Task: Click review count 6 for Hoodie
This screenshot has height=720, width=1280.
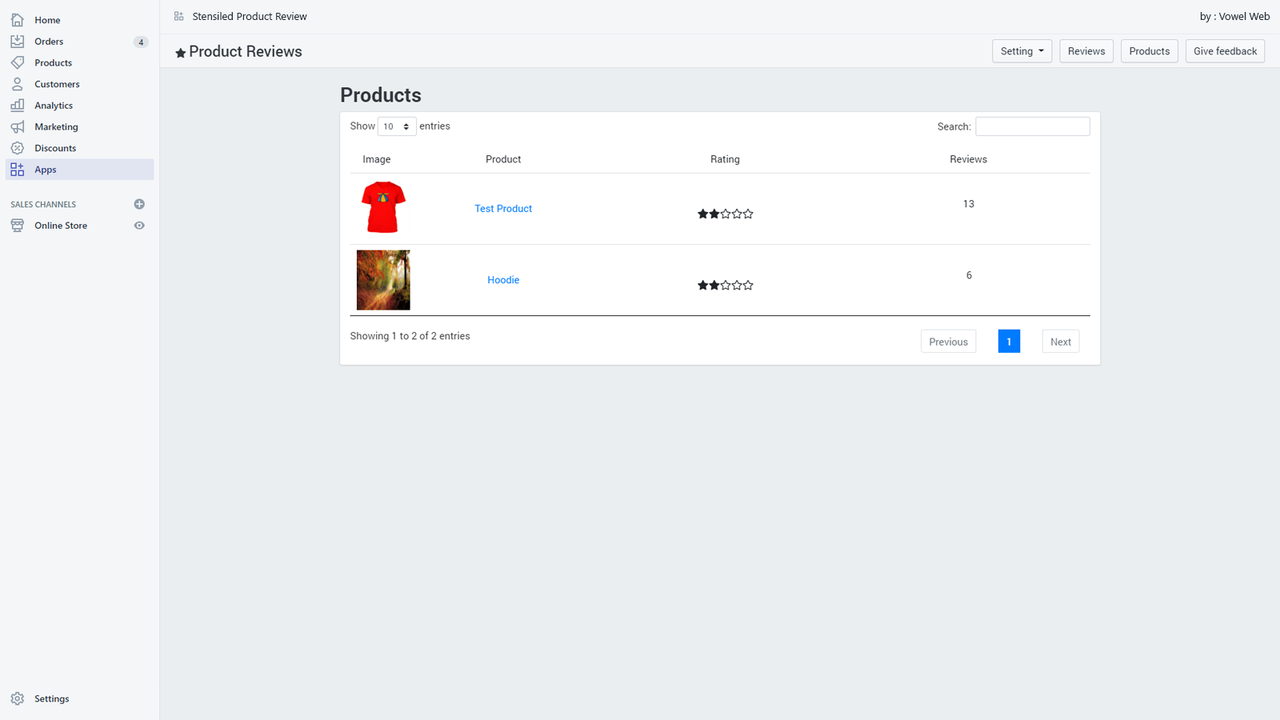Action: (968, 275)
